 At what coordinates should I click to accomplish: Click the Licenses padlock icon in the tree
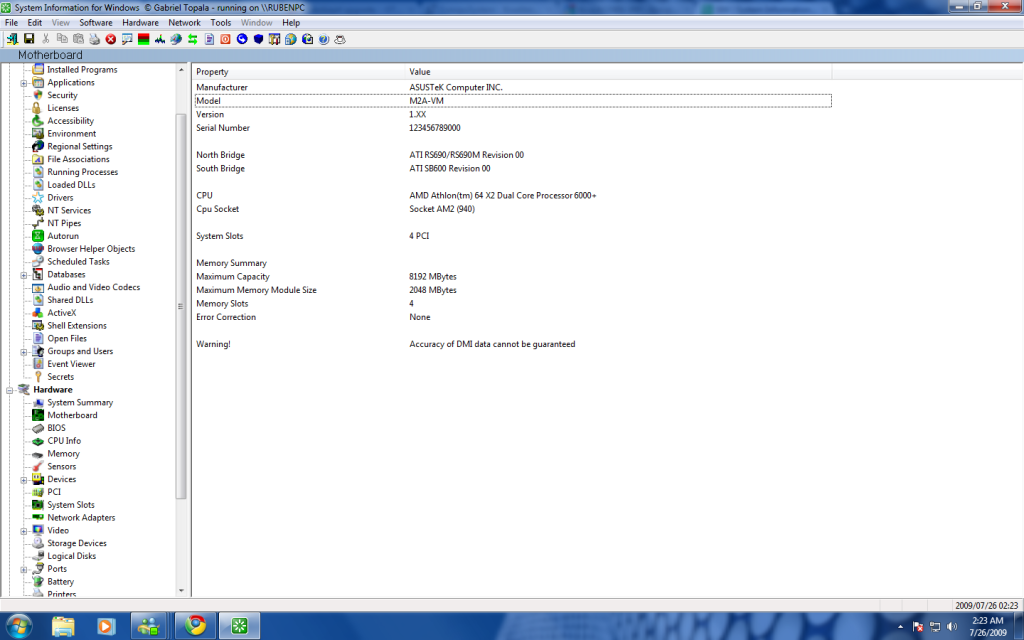pos(38,108)
